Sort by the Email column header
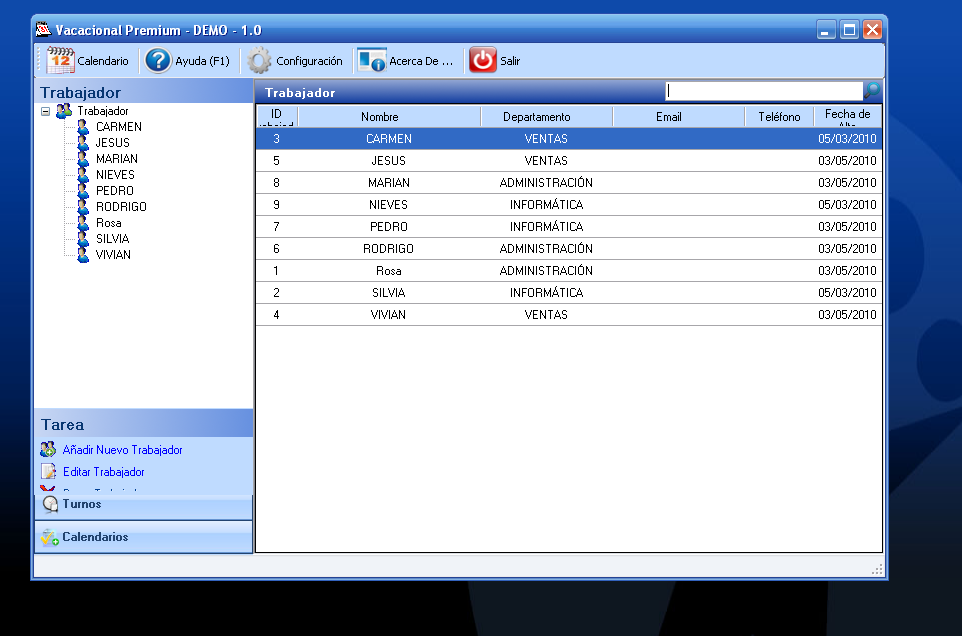 point(679,116)
